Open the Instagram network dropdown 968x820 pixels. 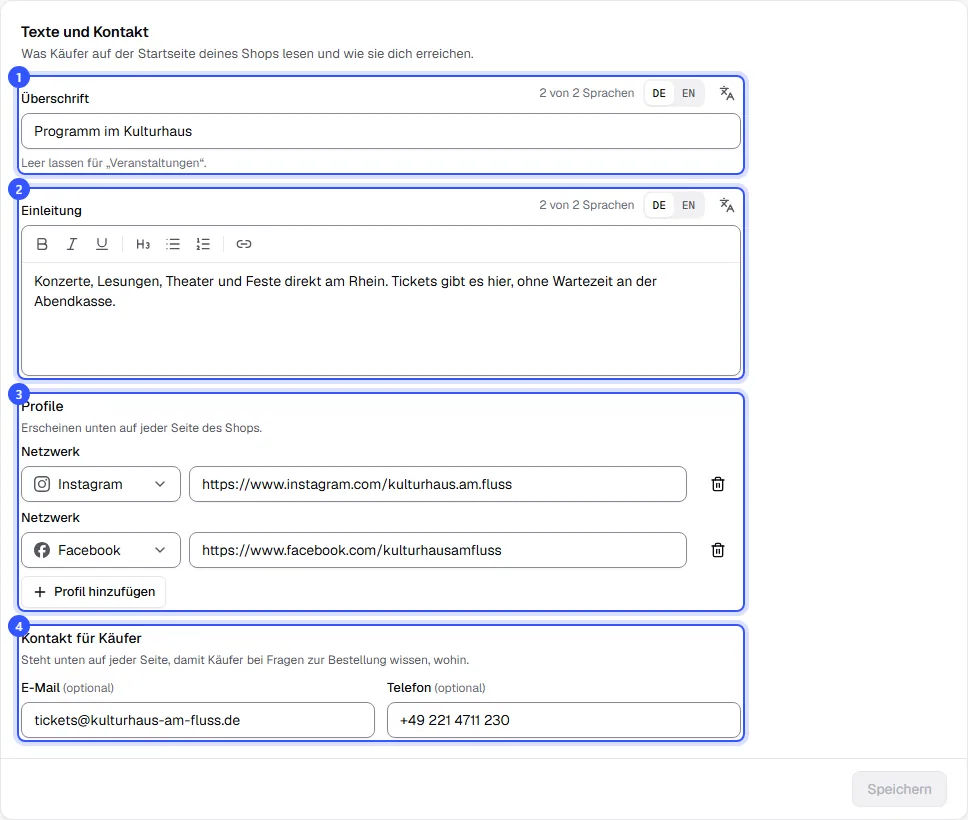tap(101, 484)
